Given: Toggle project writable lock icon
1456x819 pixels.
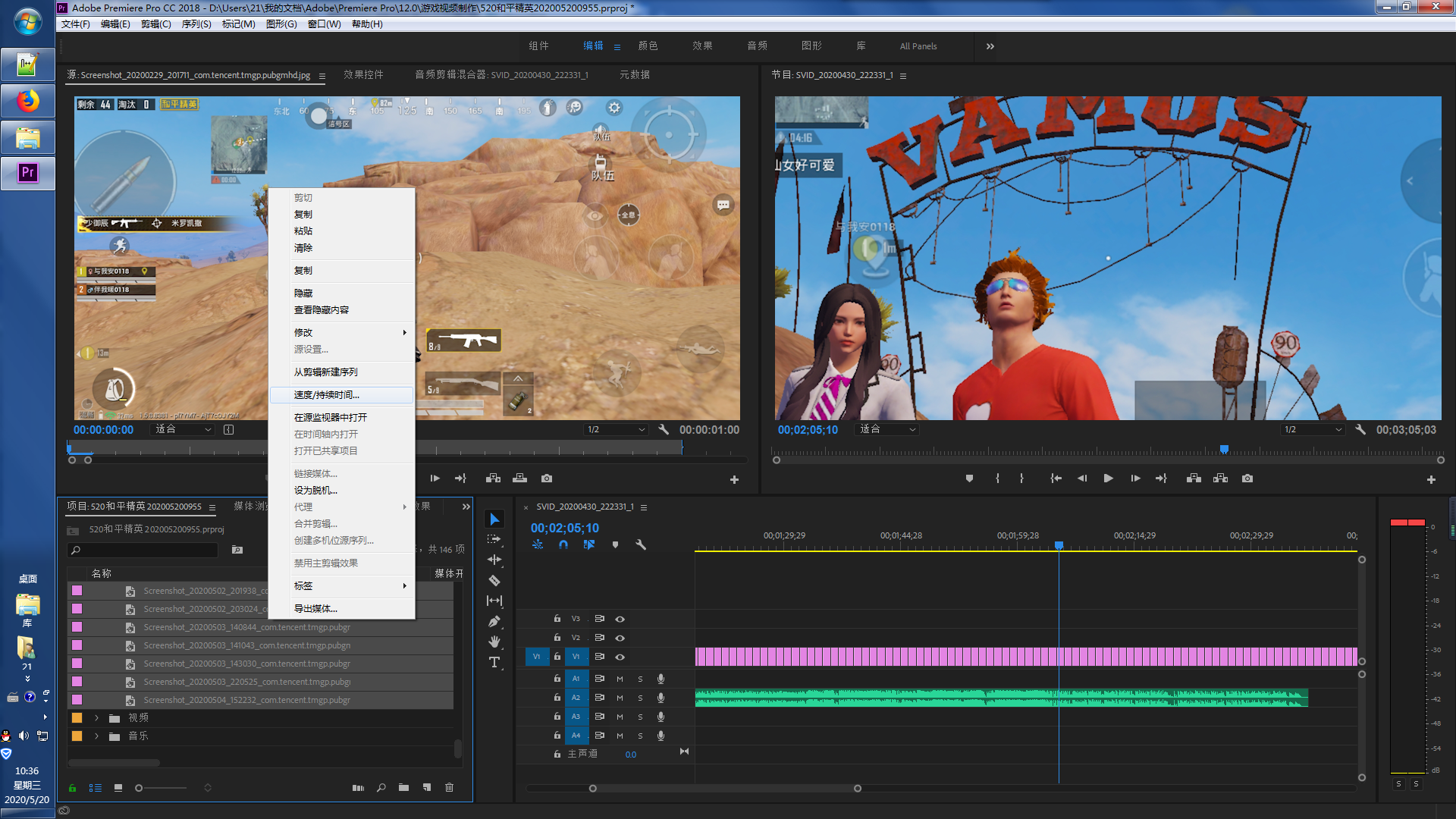Looking at the screenshot, I should pyautogui.click(x=73, y=788).
